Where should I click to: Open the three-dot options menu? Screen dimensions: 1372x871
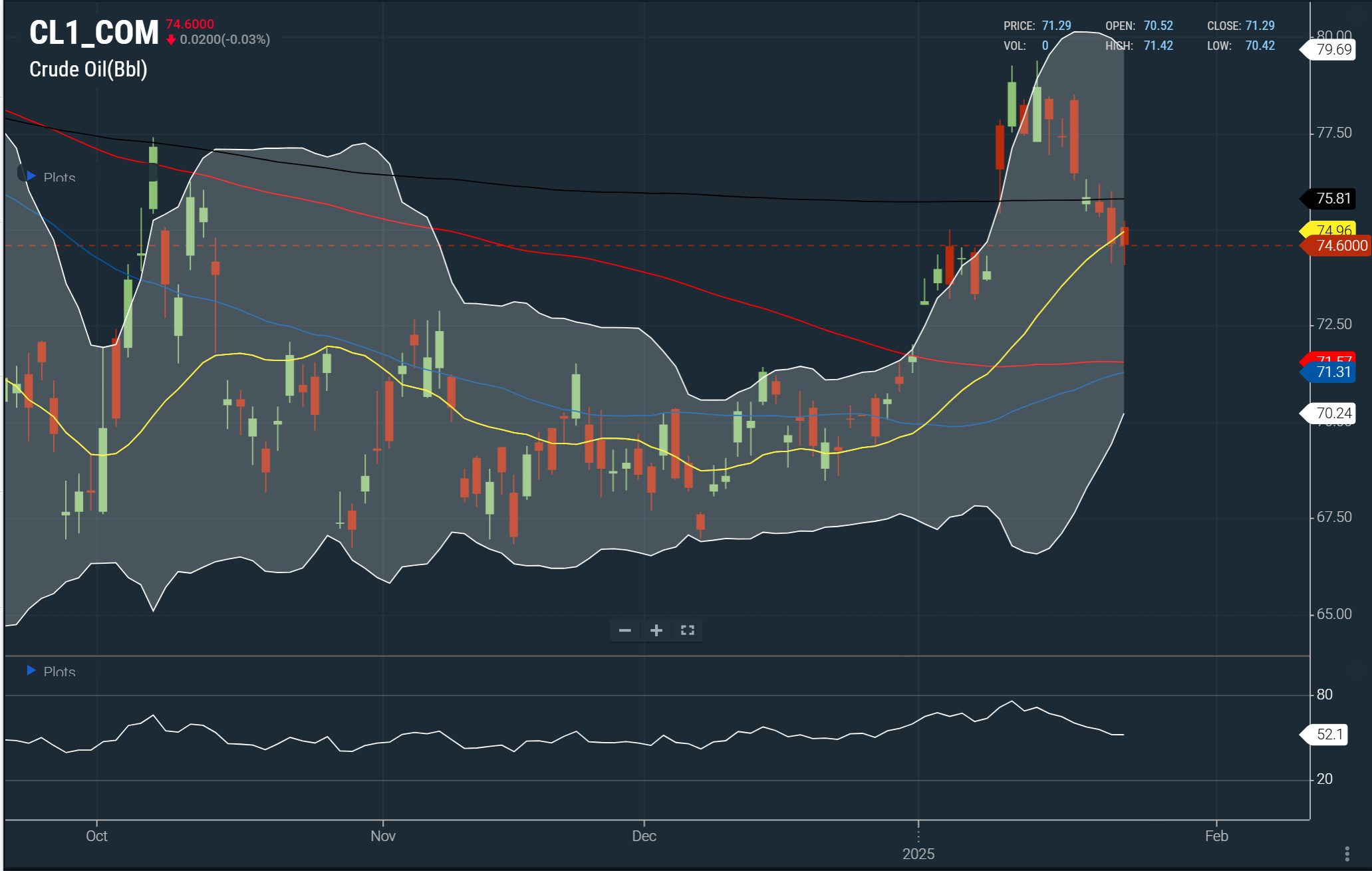click(x=1347, y=853)
